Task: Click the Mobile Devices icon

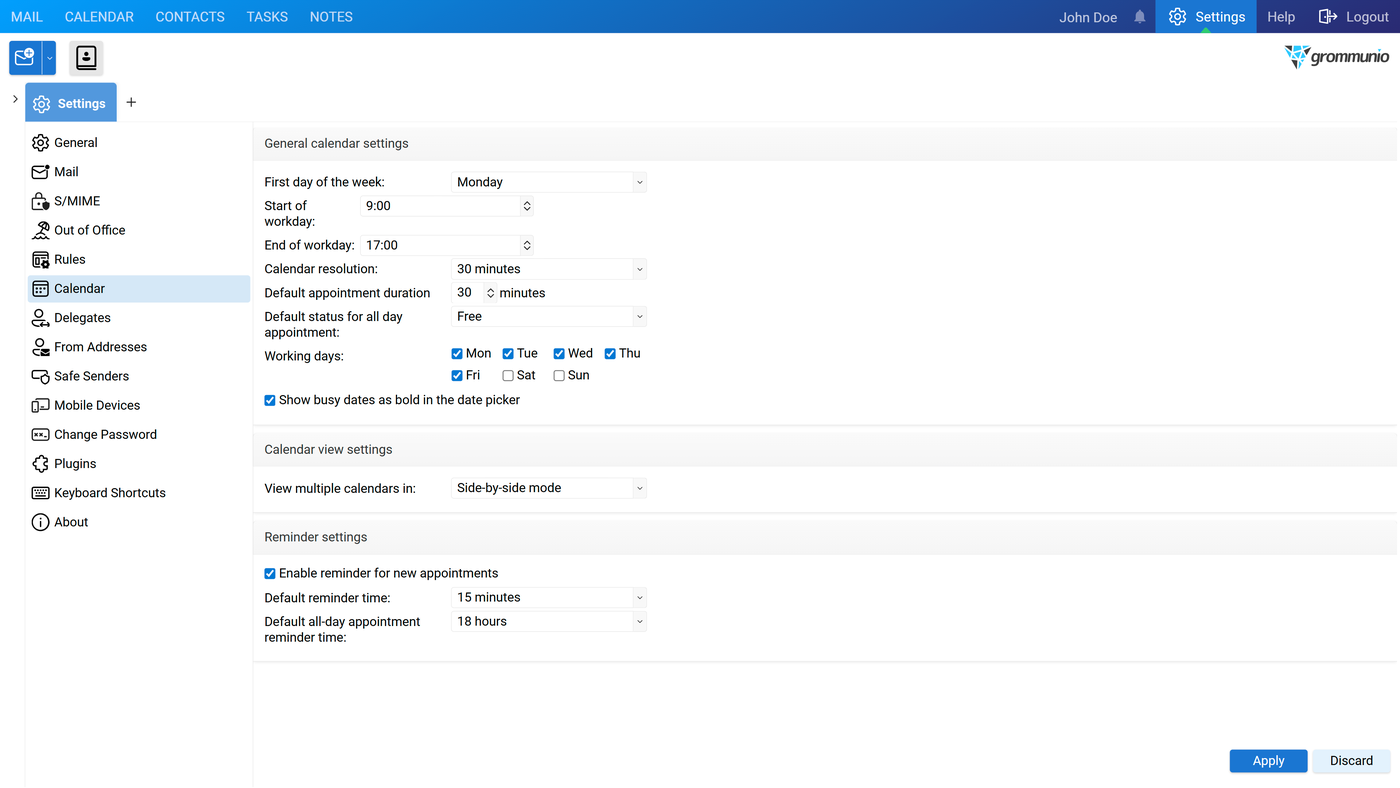Action: tap(40, 405)
